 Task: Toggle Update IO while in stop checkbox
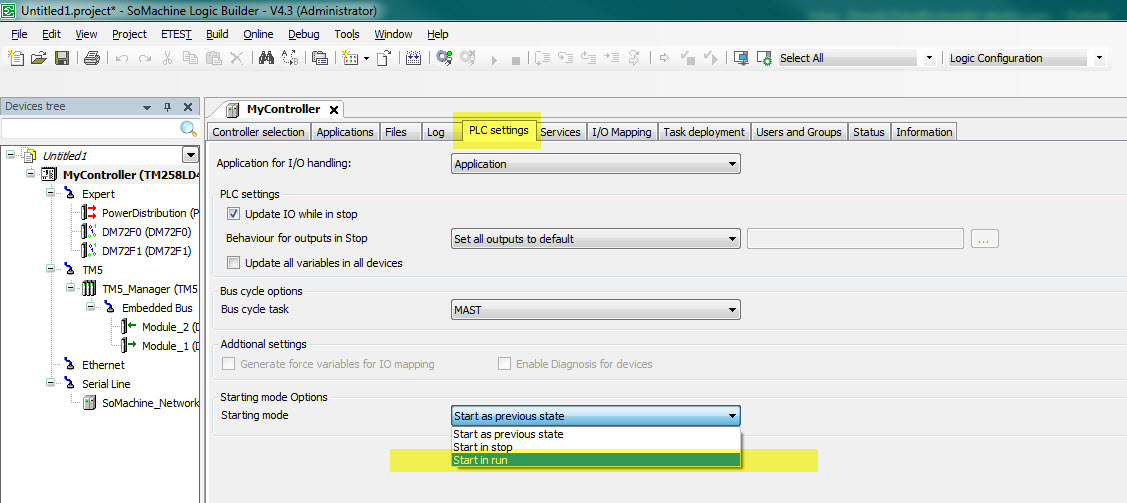233,213
